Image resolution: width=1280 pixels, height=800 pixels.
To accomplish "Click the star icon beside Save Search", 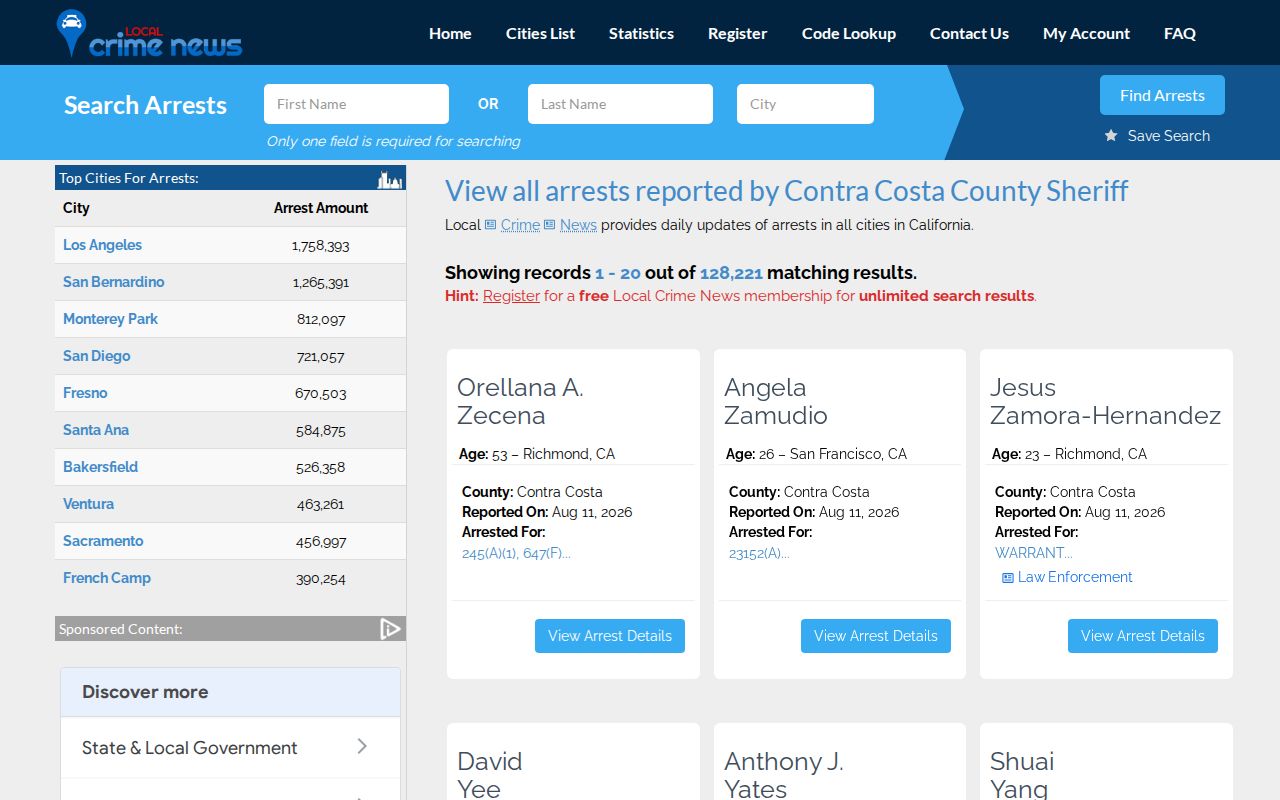I will 1111,136.
